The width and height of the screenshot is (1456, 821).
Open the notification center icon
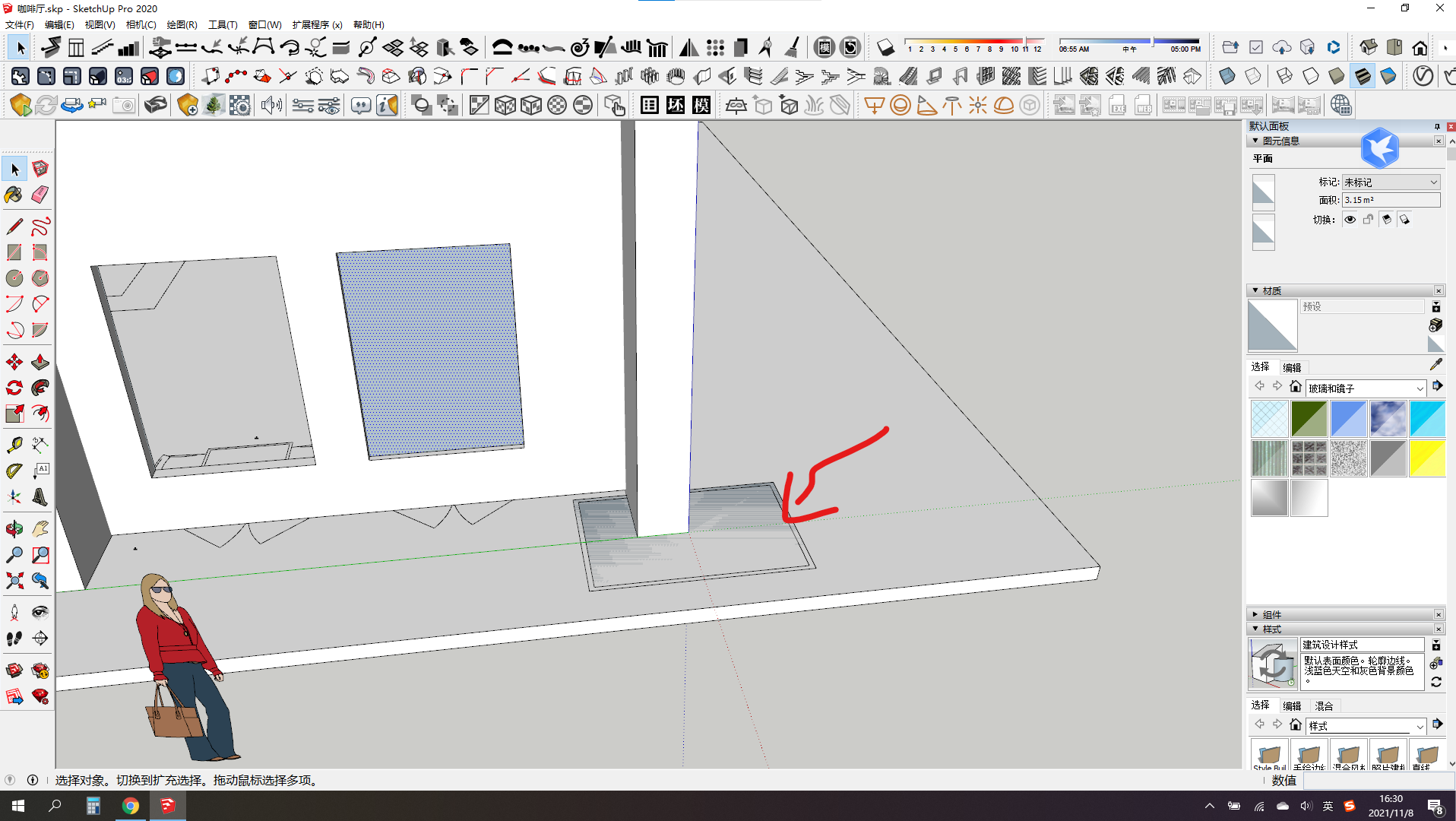1435,807
